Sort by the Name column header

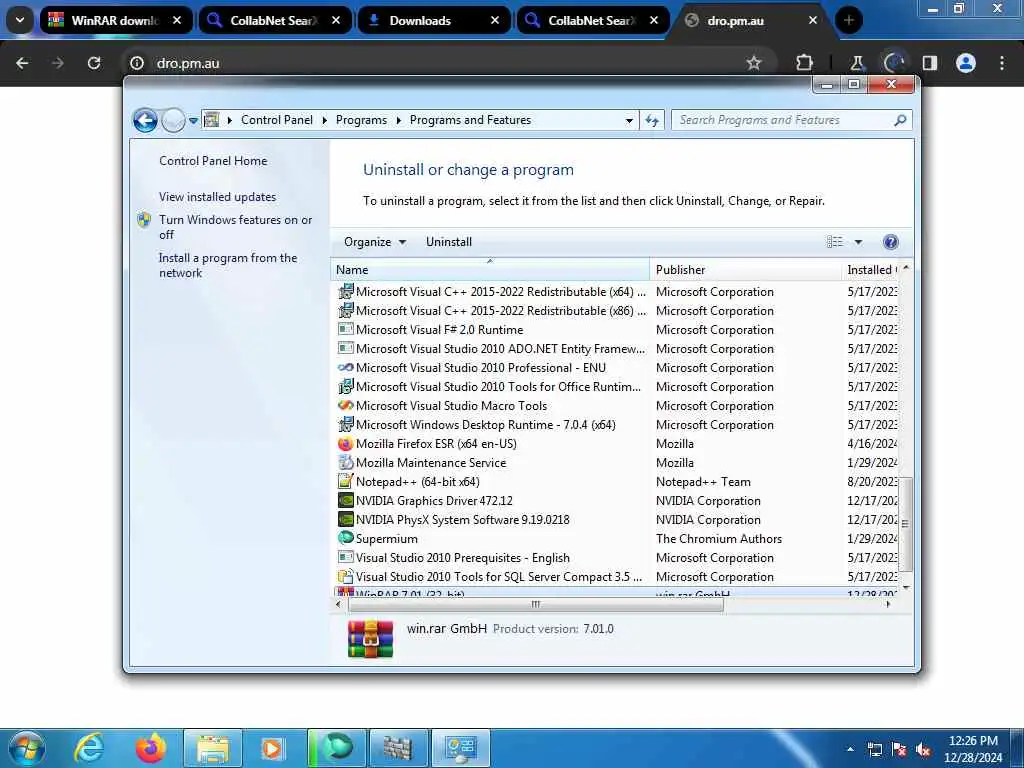490,270
